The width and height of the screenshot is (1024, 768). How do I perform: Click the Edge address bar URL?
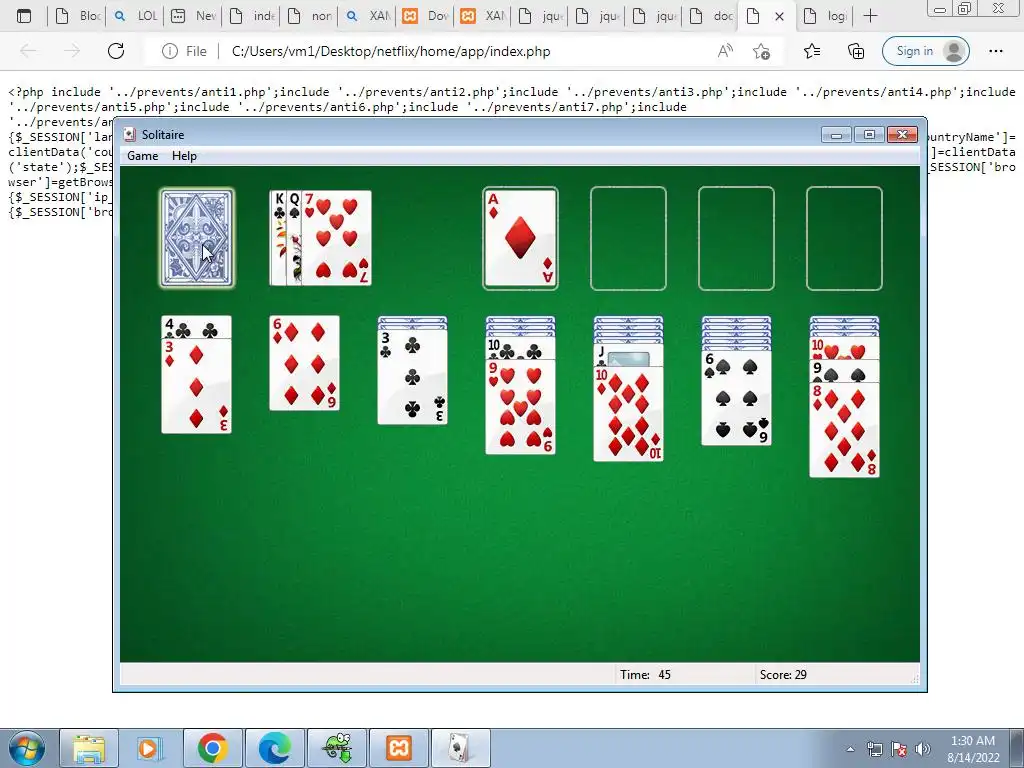click(x=391, y=52)
